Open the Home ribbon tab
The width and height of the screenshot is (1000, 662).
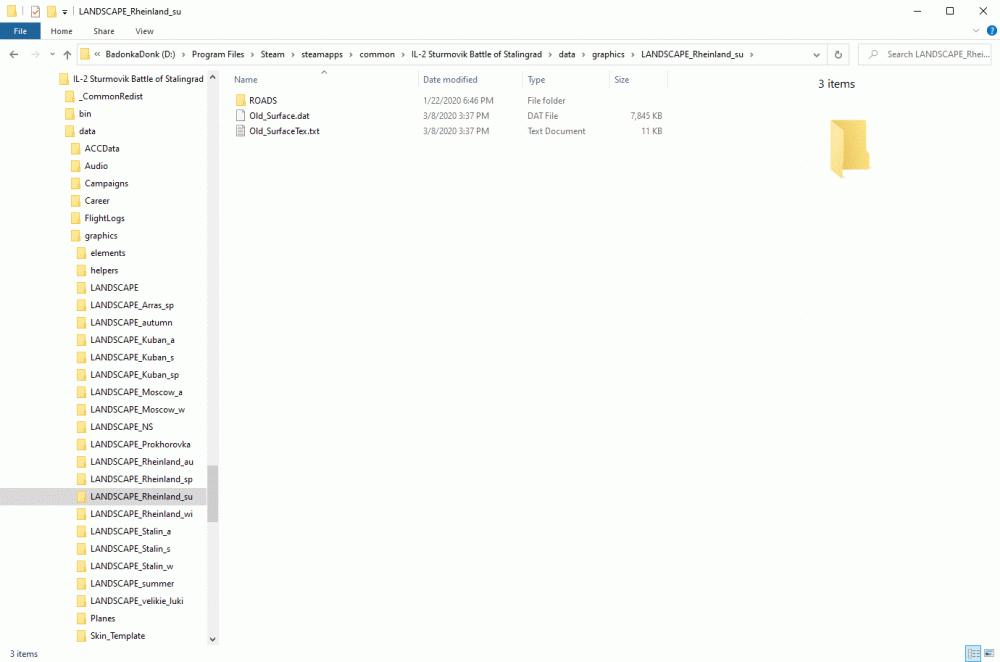[x=61, y=31]
